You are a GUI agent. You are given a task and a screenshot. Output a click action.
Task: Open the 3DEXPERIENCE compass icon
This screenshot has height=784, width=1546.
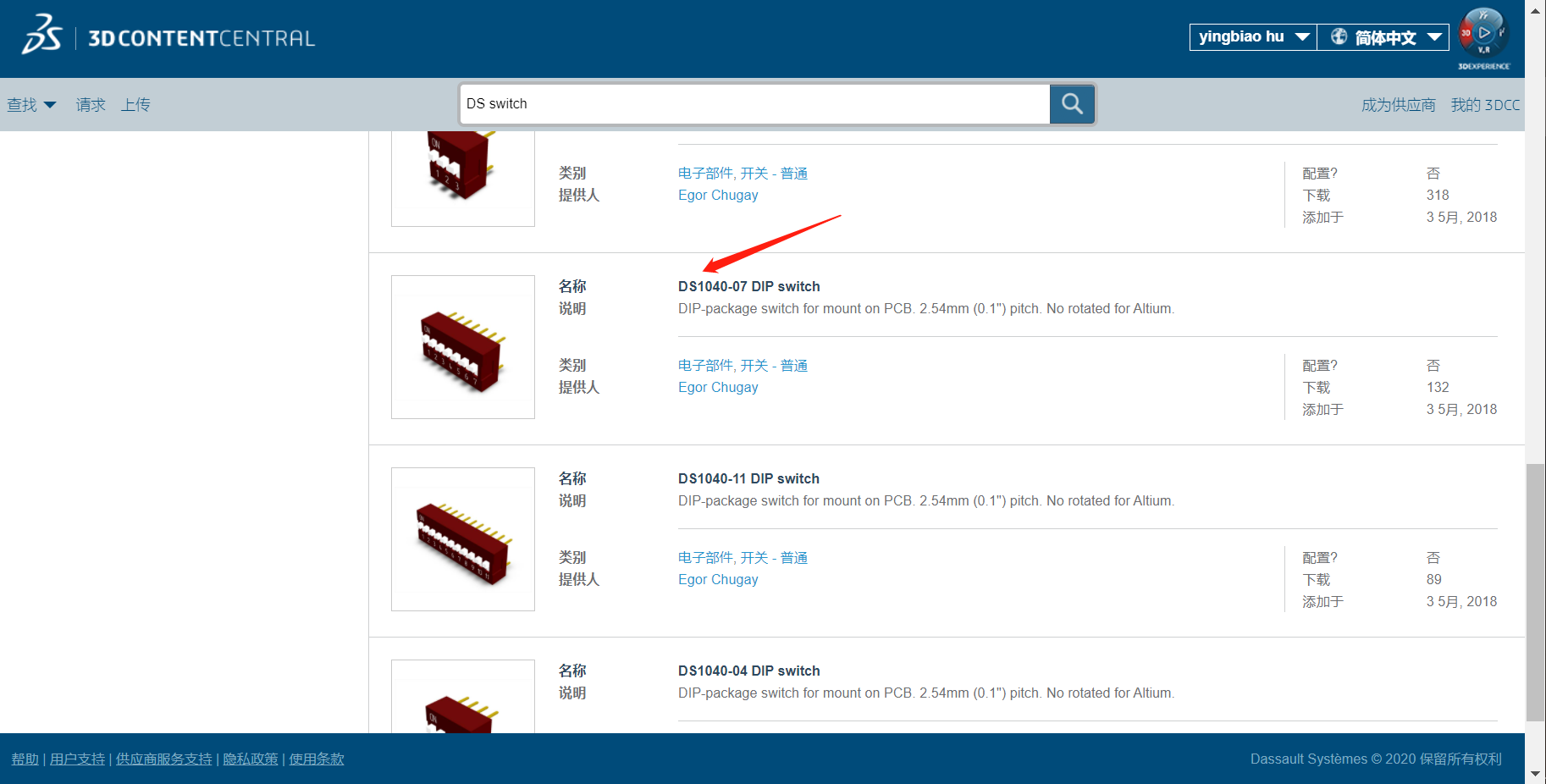point(1484,38)
